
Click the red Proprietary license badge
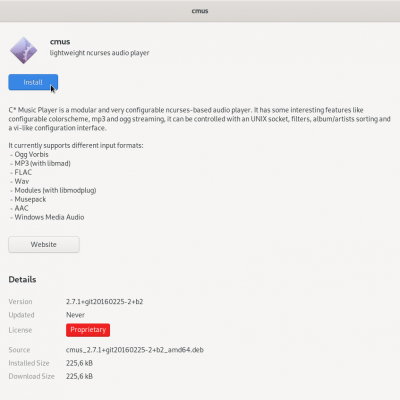coord(88,330)
